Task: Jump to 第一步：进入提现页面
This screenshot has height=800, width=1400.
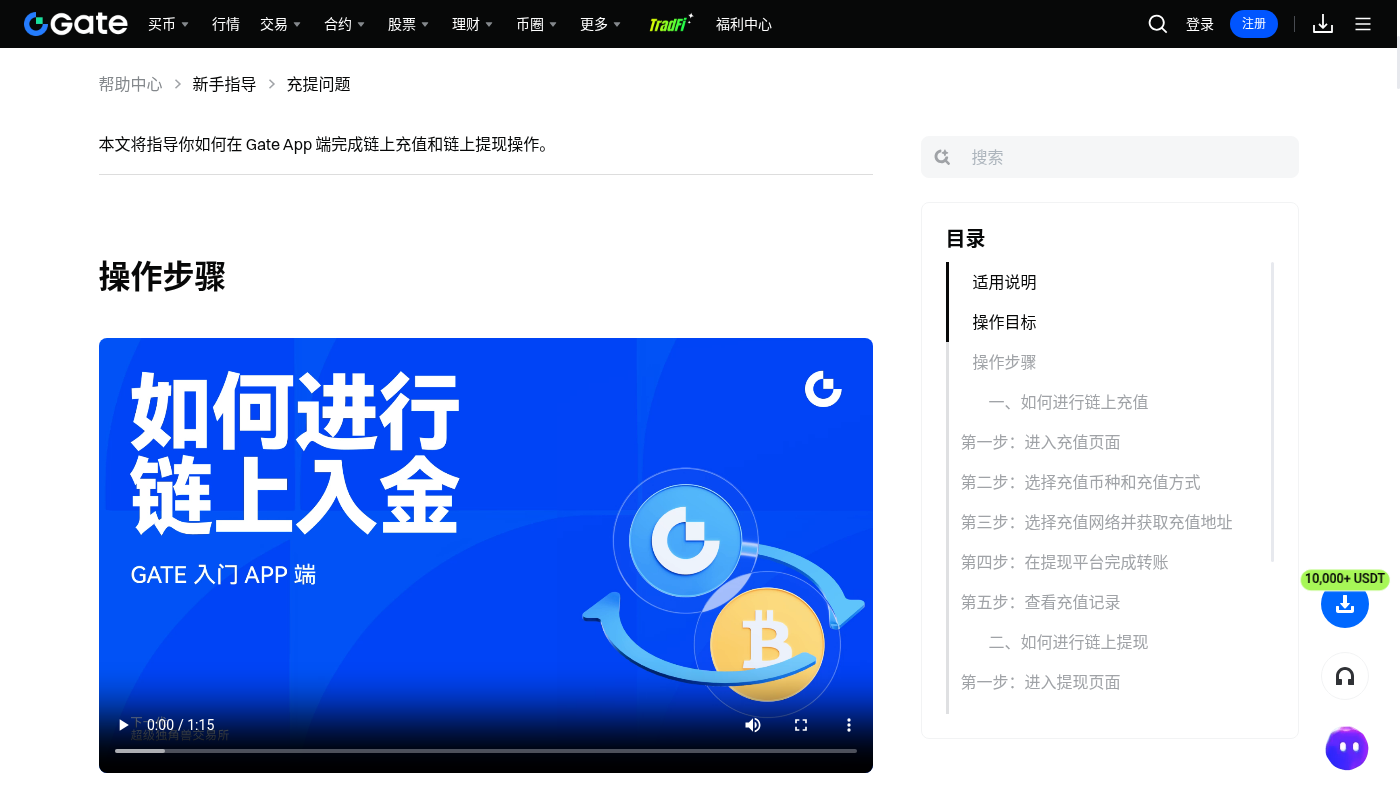Action: click(x=1041, y=682)
